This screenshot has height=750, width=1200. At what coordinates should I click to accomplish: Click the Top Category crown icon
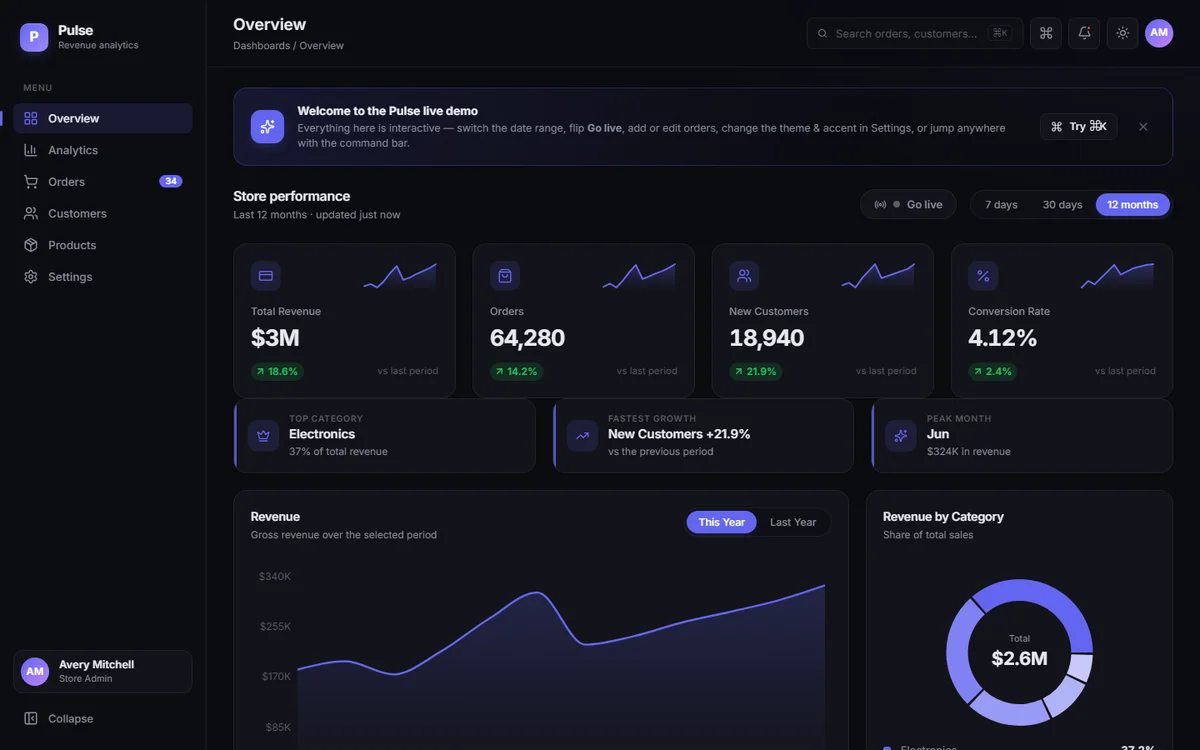point(264,436)
